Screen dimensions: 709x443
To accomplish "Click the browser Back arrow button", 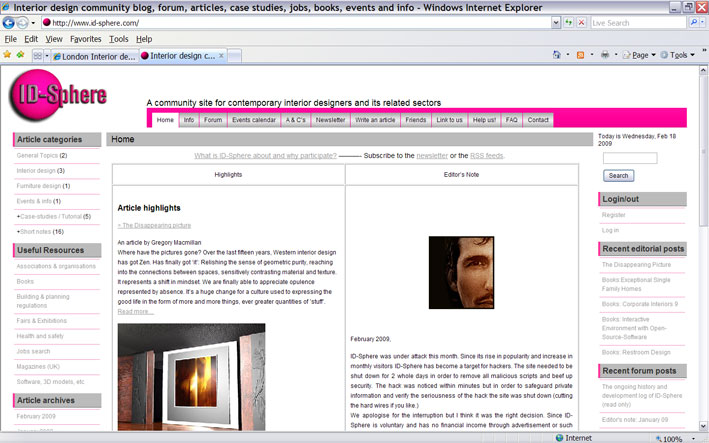I will (9, 23).
